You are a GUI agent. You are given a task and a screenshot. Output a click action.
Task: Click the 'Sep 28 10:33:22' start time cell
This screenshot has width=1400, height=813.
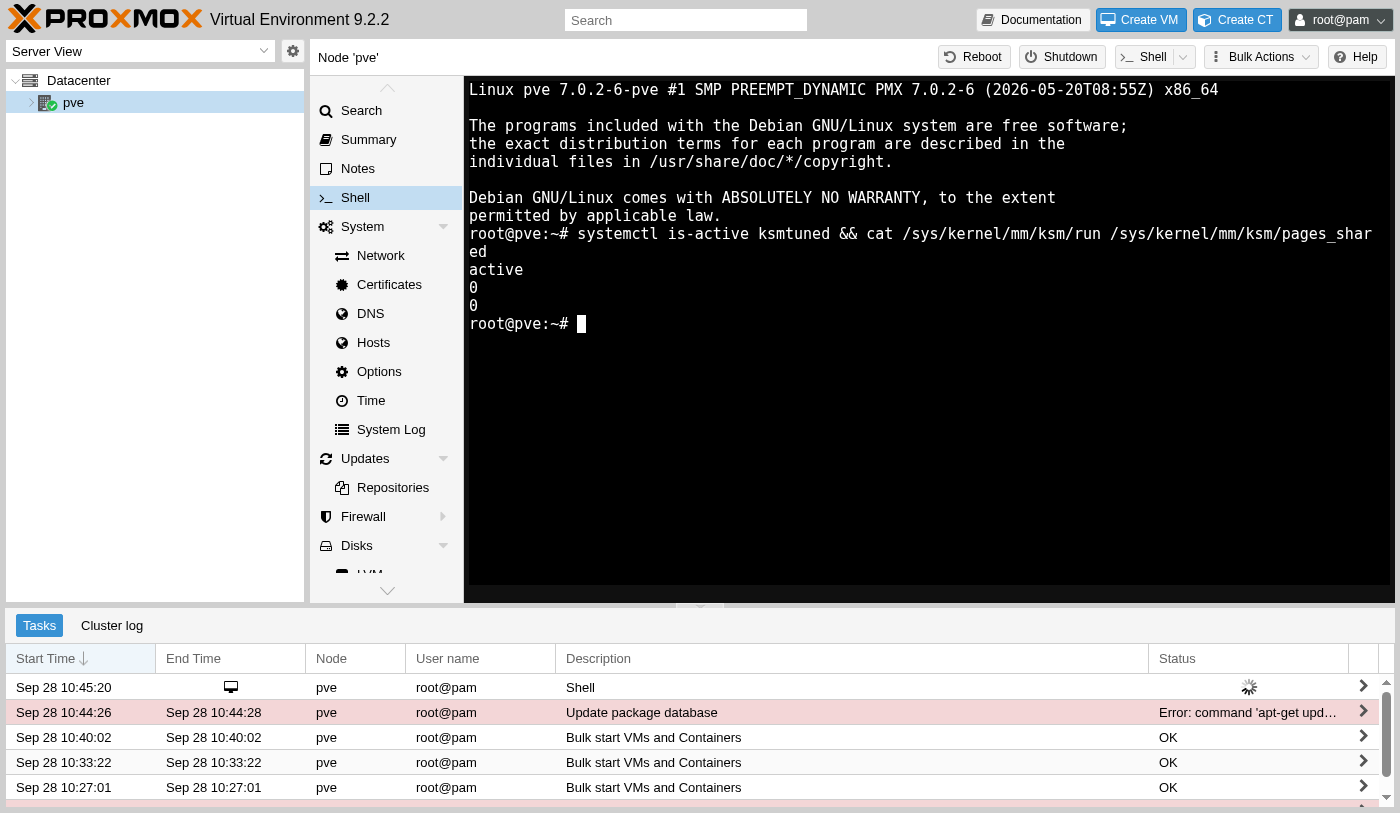point(81,762)
